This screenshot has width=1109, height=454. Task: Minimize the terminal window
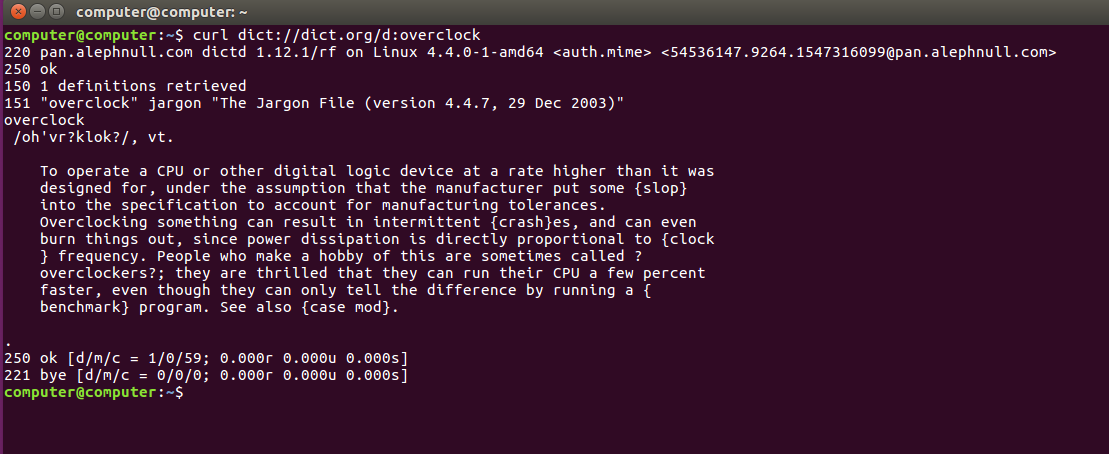pos(37,12)
